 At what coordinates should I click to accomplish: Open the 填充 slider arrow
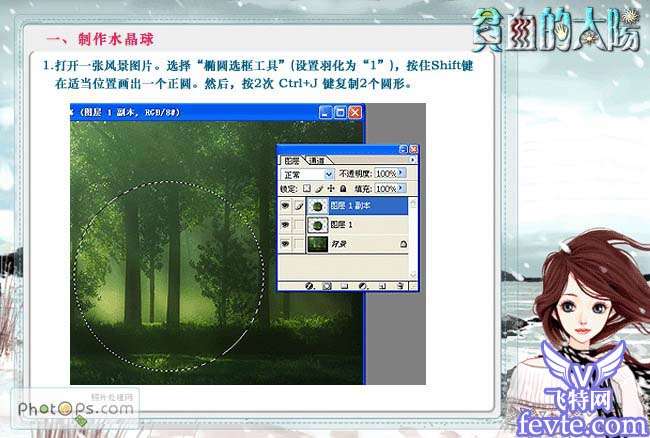401,188
